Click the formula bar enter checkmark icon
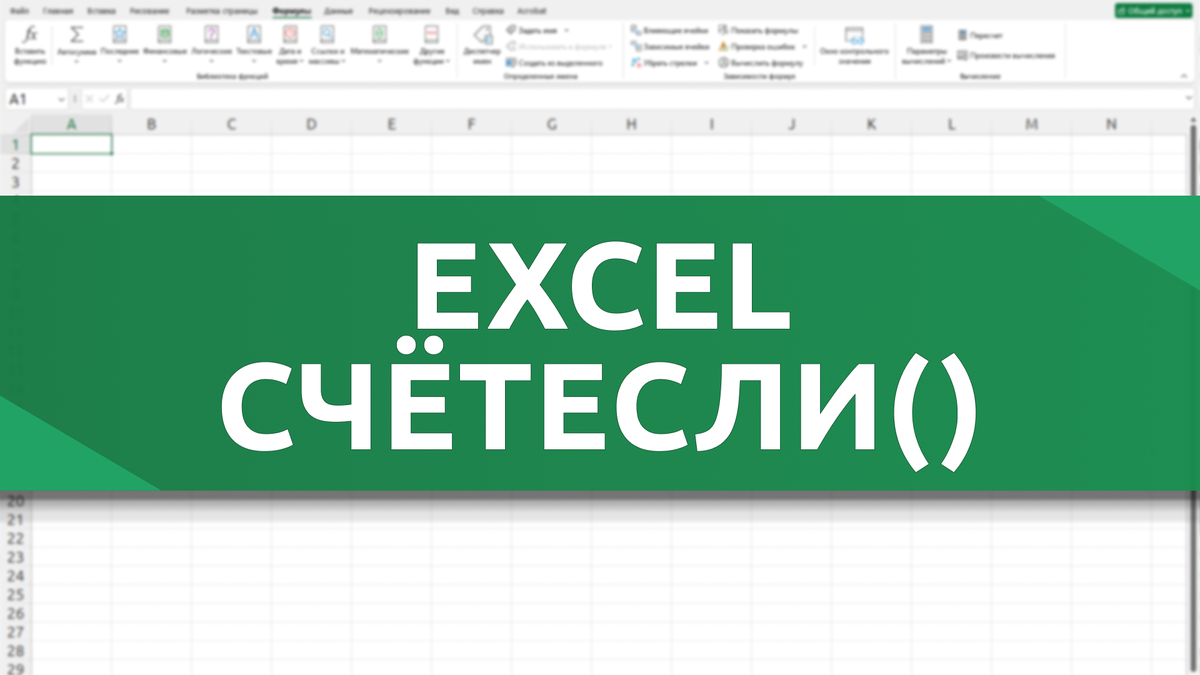Image resolution: width=1200 pixels, height=675 pixels. coord(104,99)
